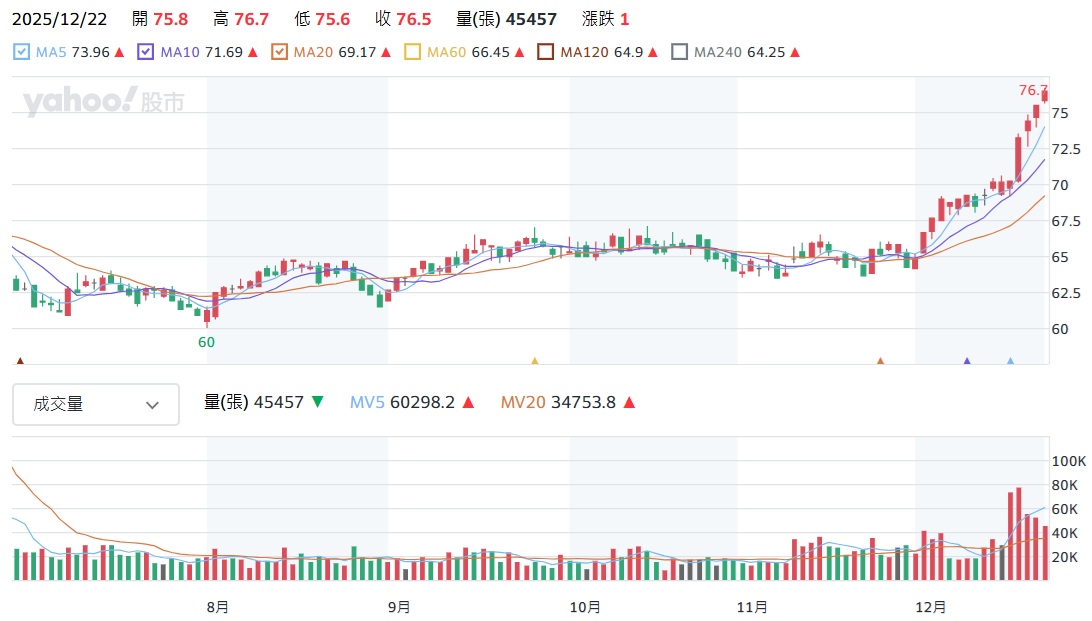The image size is (1092, 621).
Task: Click the 8月 label on the time axis
Action: coord(217,606)
